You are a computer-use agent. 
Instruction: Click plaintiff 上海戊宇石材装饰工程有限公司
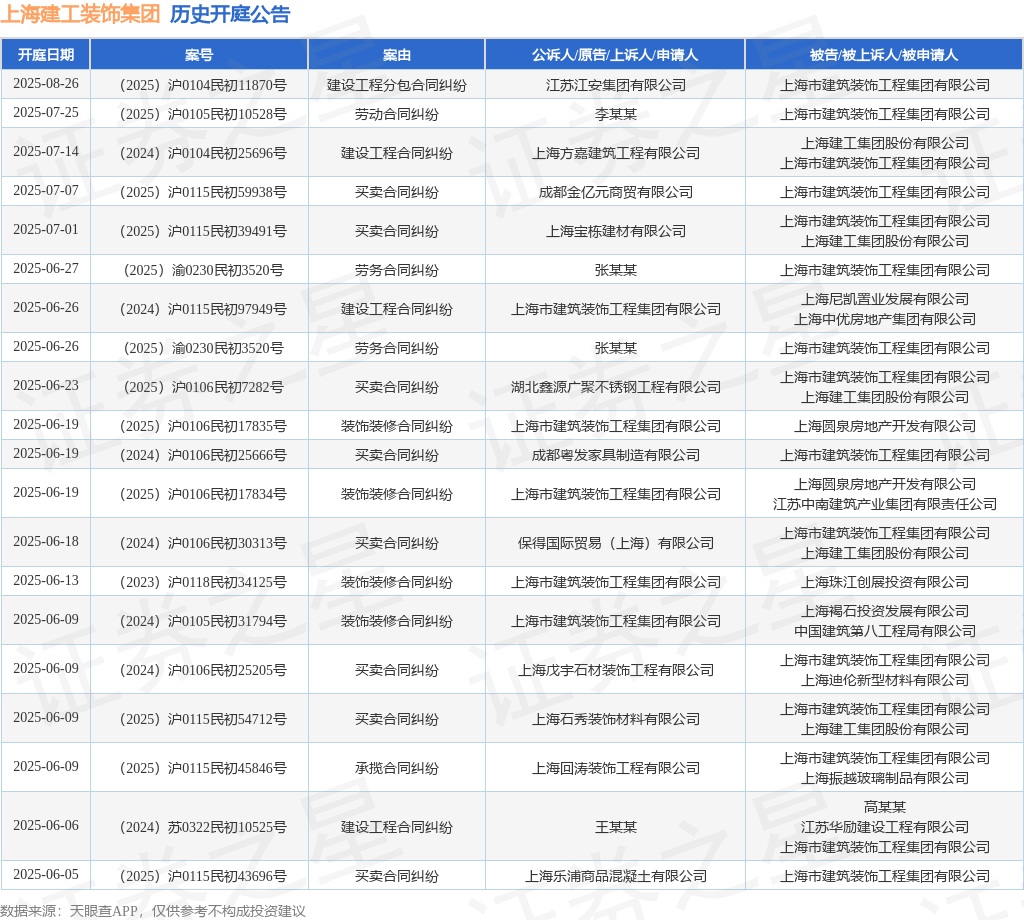615,671
